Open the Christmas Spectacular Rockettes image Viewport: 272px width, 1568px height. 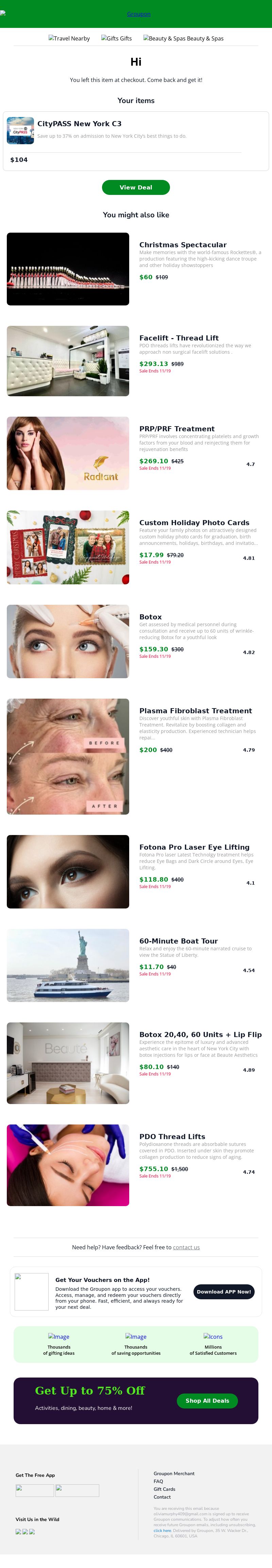coord(68,269)
